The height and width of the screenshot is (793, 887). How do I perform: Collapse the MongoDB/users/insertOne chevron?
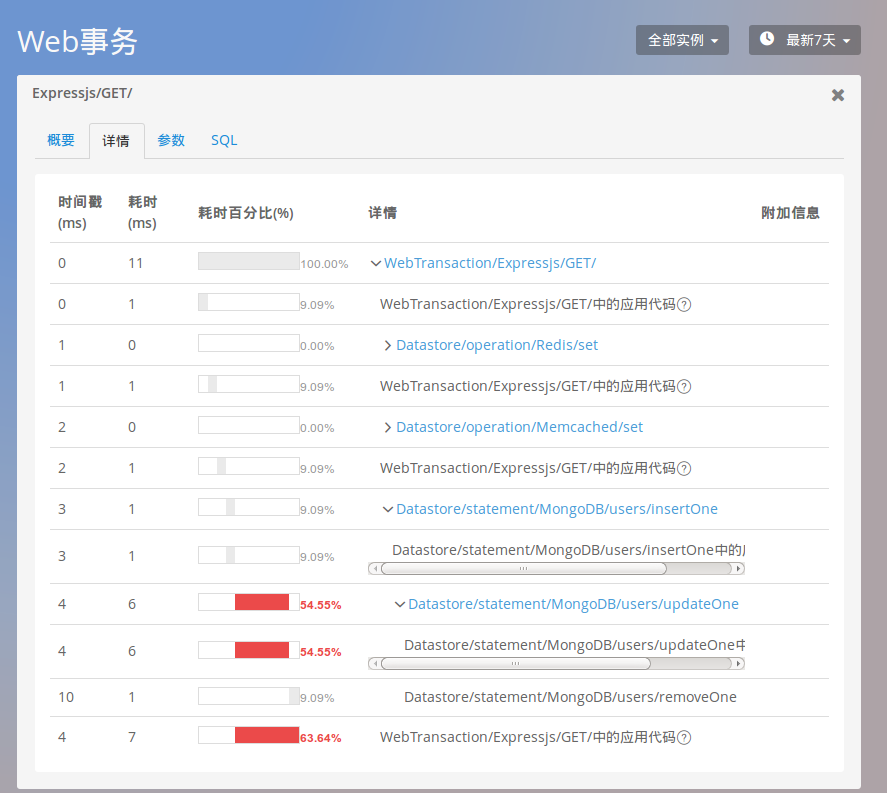(x=387, y=510)
